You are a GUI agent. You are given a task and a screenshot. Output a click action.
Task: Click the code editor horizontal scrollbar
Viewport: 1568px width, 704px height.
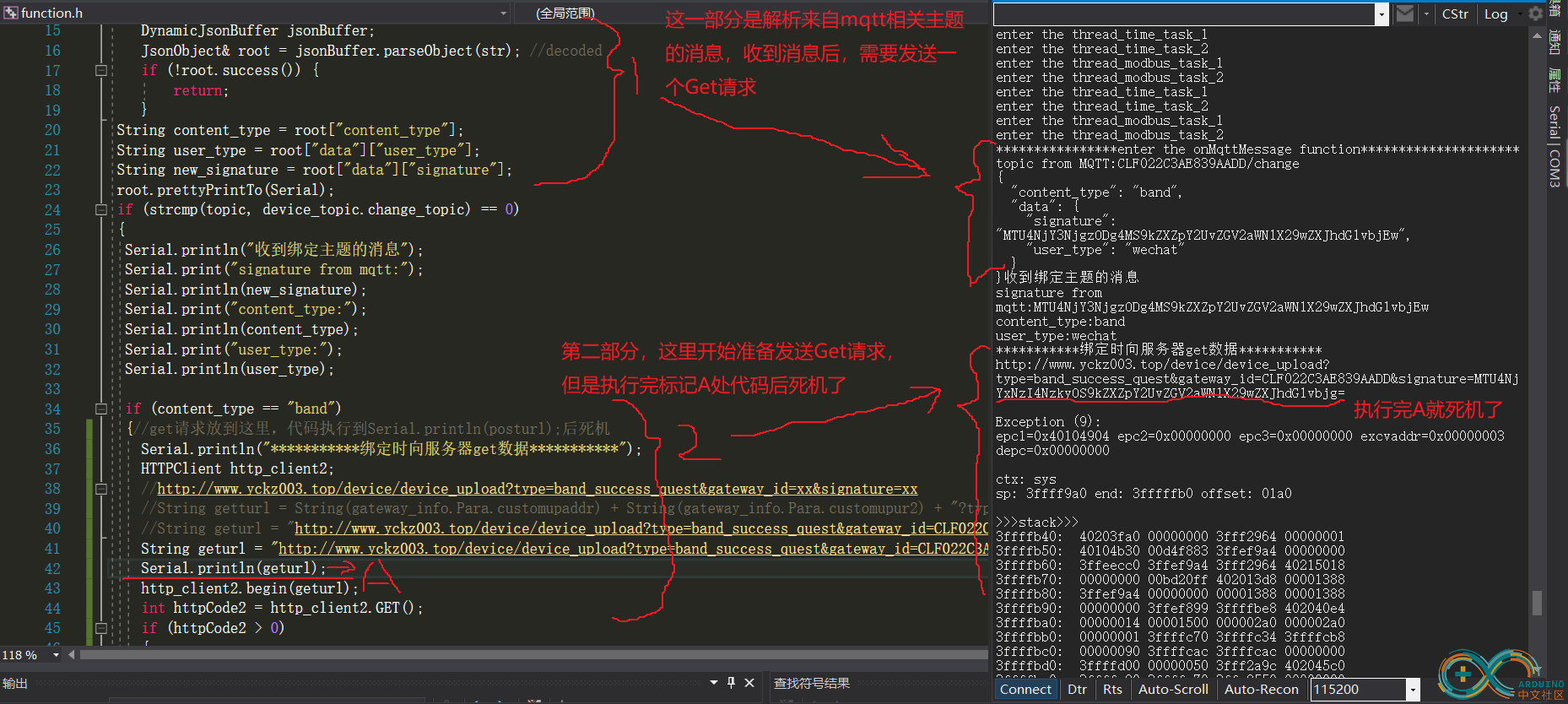[x=533, y=655]
